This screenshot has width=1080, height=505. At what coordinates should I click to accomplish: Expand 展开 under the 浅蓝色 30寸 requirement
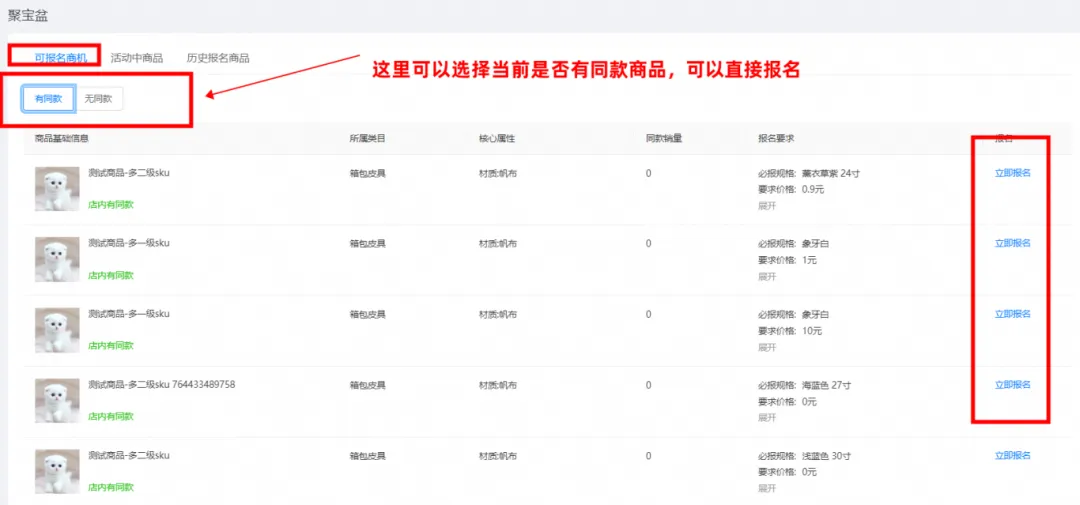(x=766, y=488)
